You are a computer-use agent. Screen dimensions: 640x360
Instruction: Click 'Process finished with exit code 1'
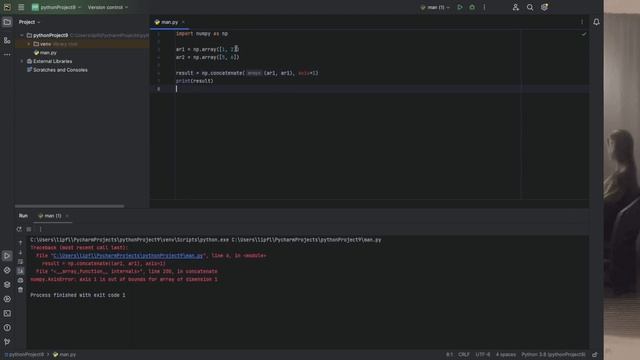(78, 295)
